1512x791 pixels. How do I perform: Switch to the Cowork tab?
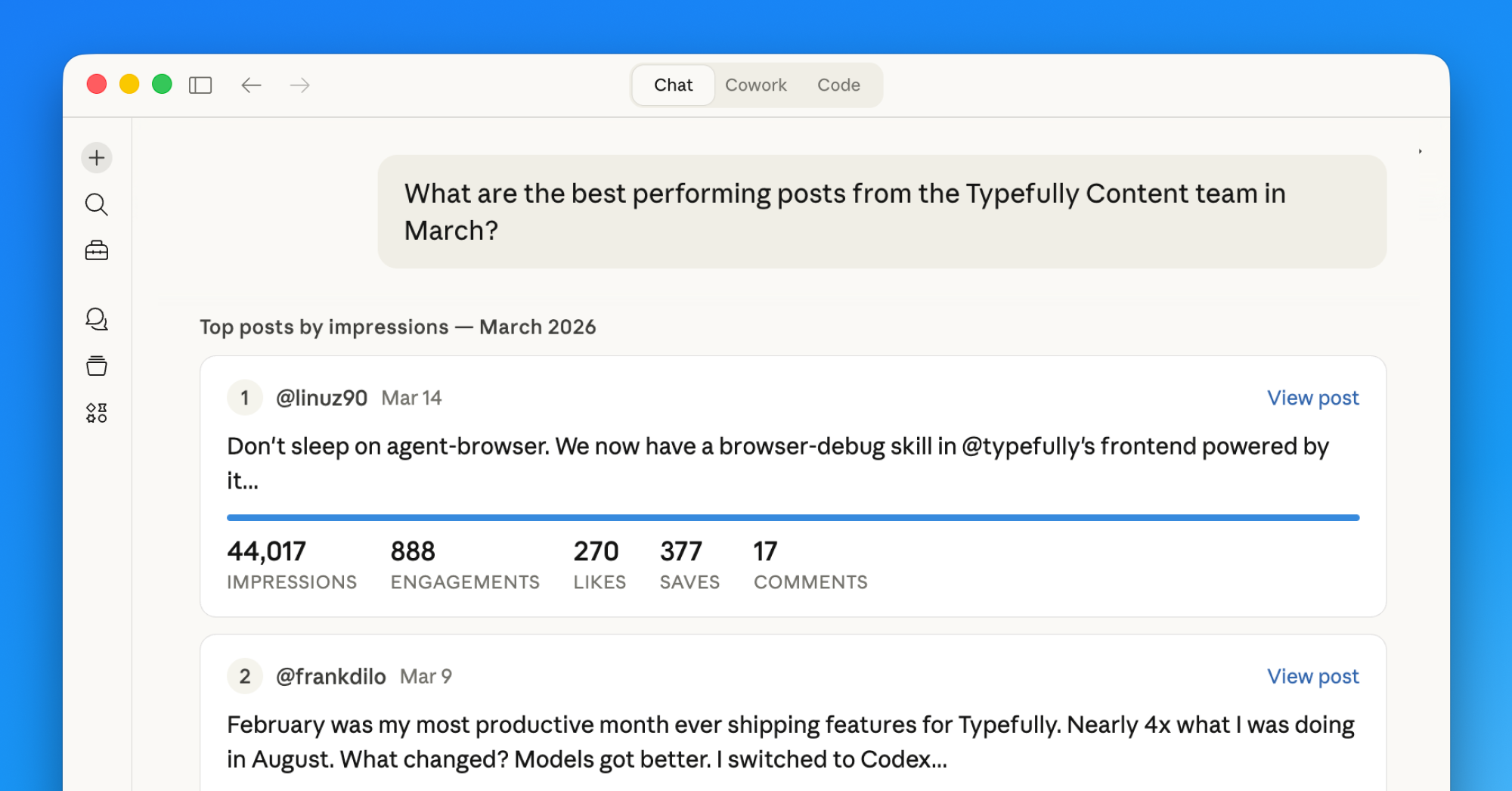pyautogui.click(x=755, y=85)
